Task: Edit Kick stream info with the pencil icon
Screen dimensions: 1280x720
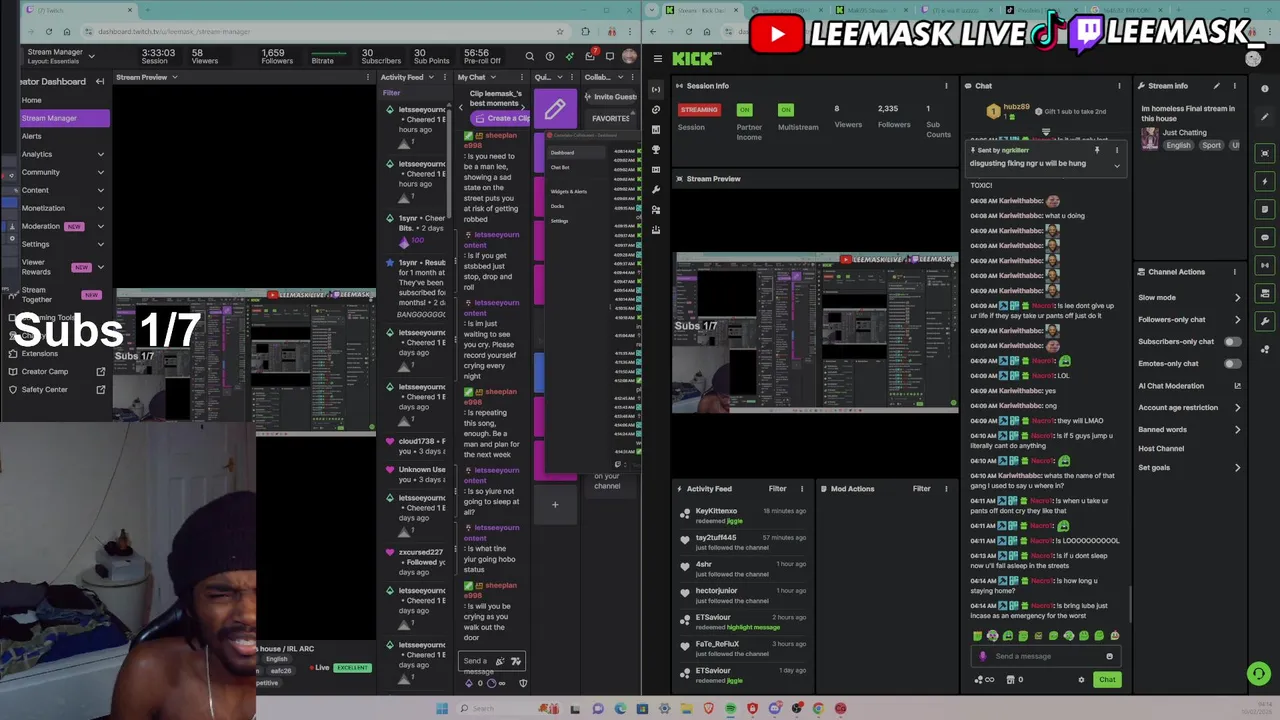Action: (1216, 86)
